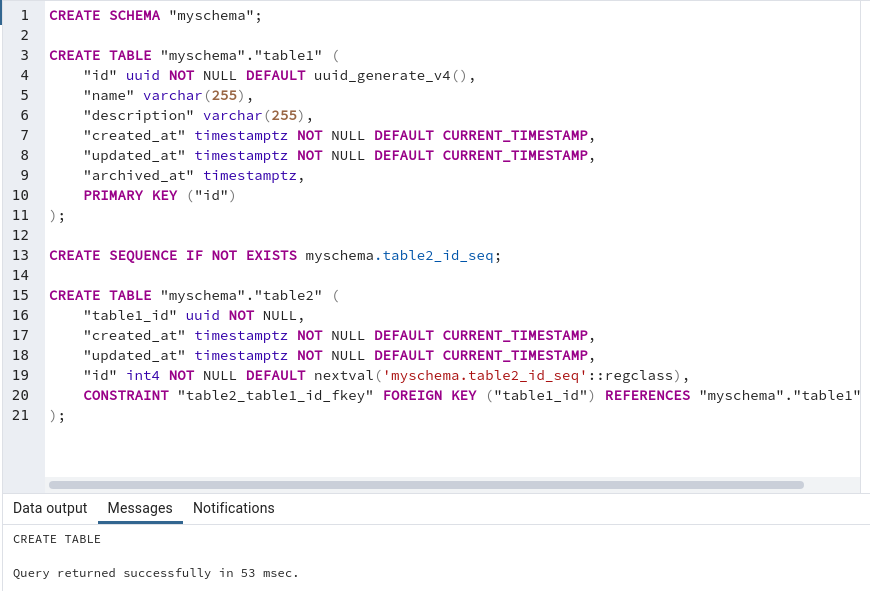Select the Messages tab
This screenshot has height=591, width=870.
(139, 508)
